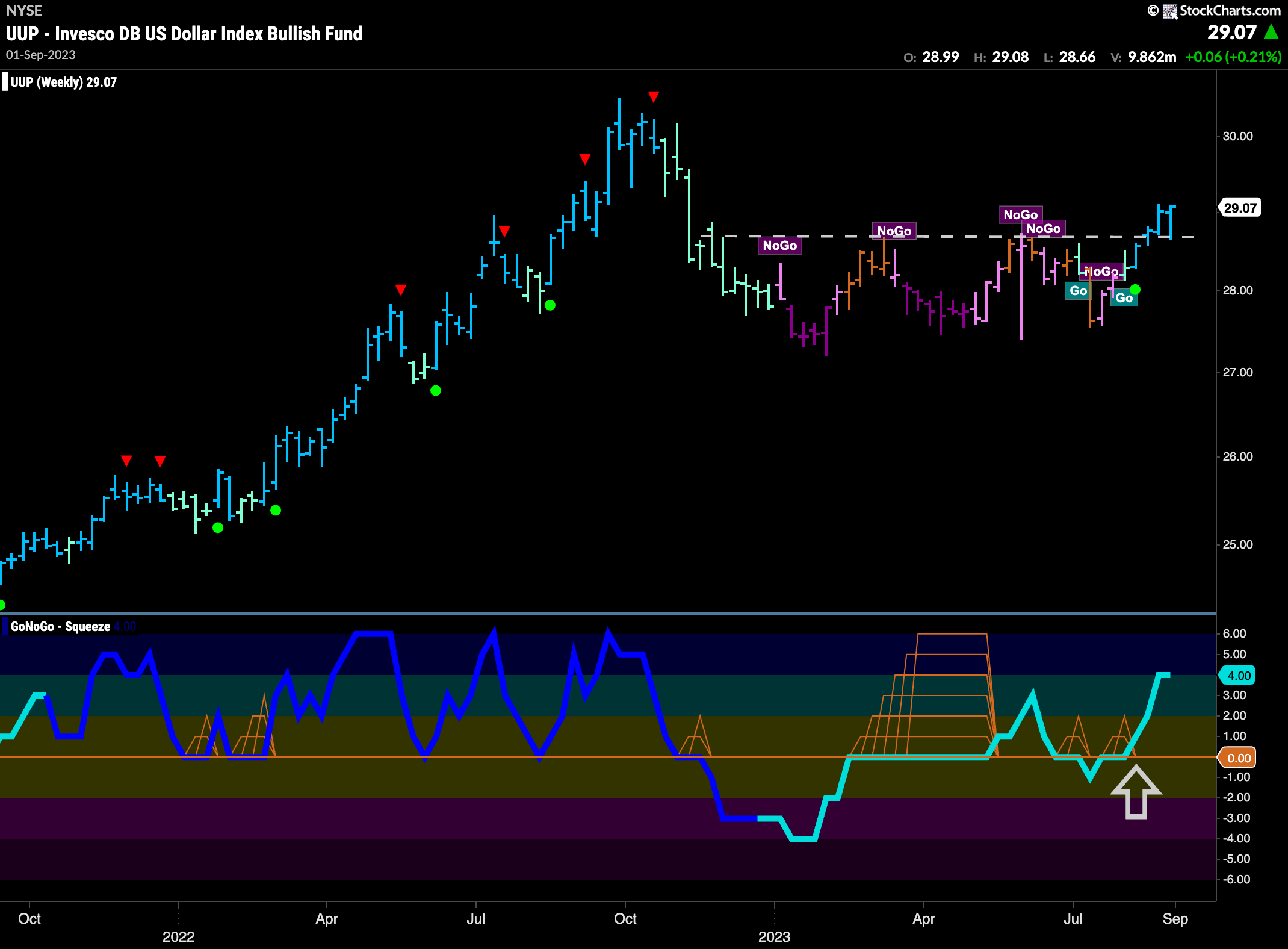Click the 29.07 price axis label
The image size is (1288, 949).
pos(1240,208)
